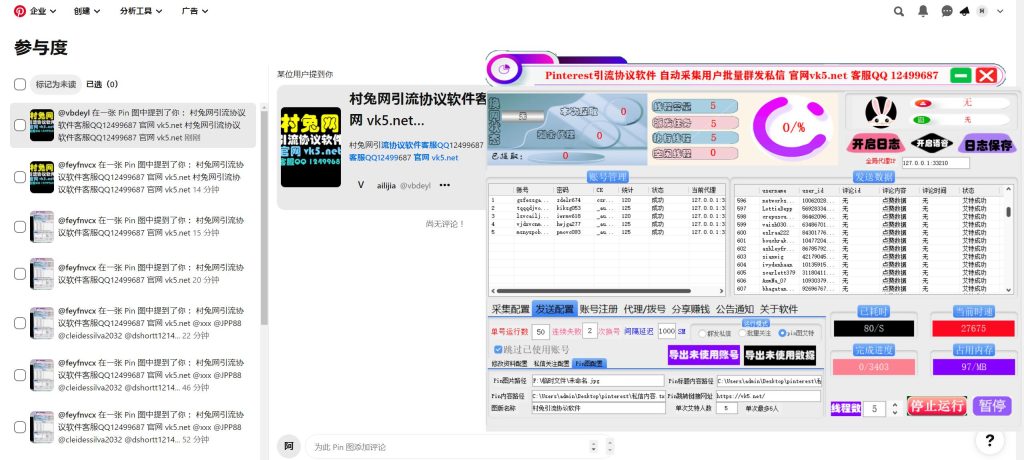Tick checkbox for the 22 分钟 notification
Viewport: 1024px width, 460px height.
point(20,323)
